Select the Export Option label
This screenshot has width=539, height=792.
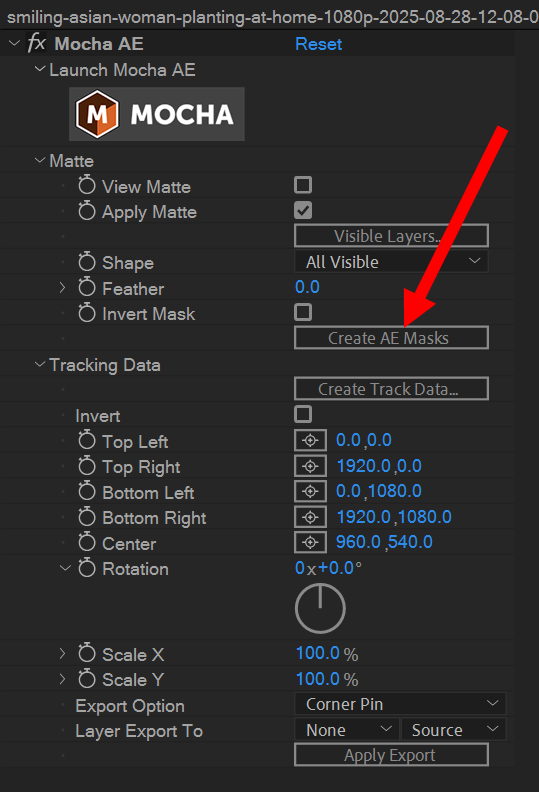coord(130,706)
